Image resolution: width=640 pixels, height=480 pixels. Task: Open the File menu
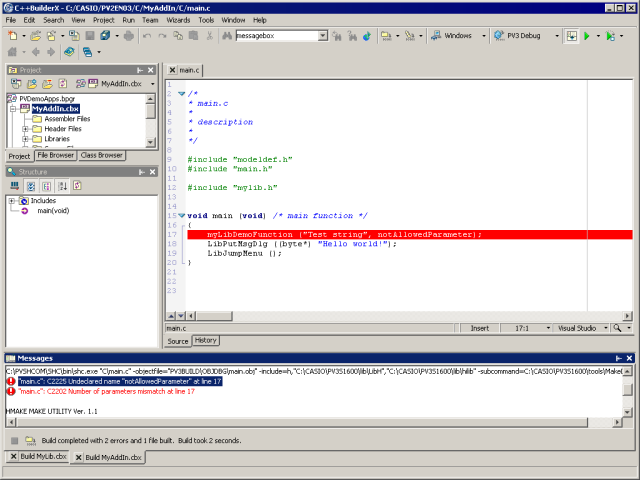pos(11,20)
